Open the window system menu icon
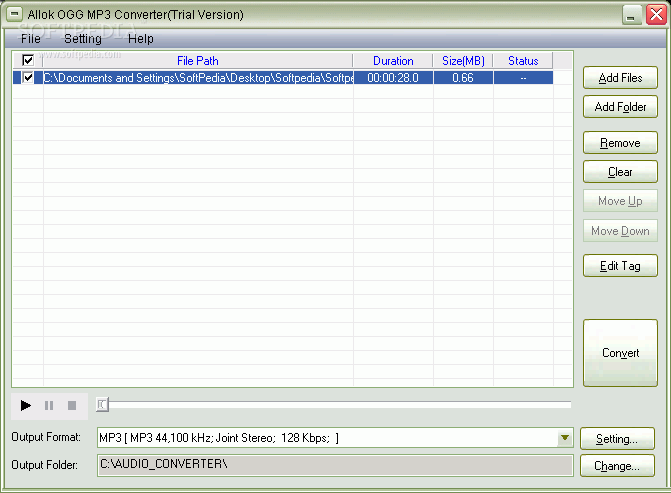671x493 pixels. point(14,14)
